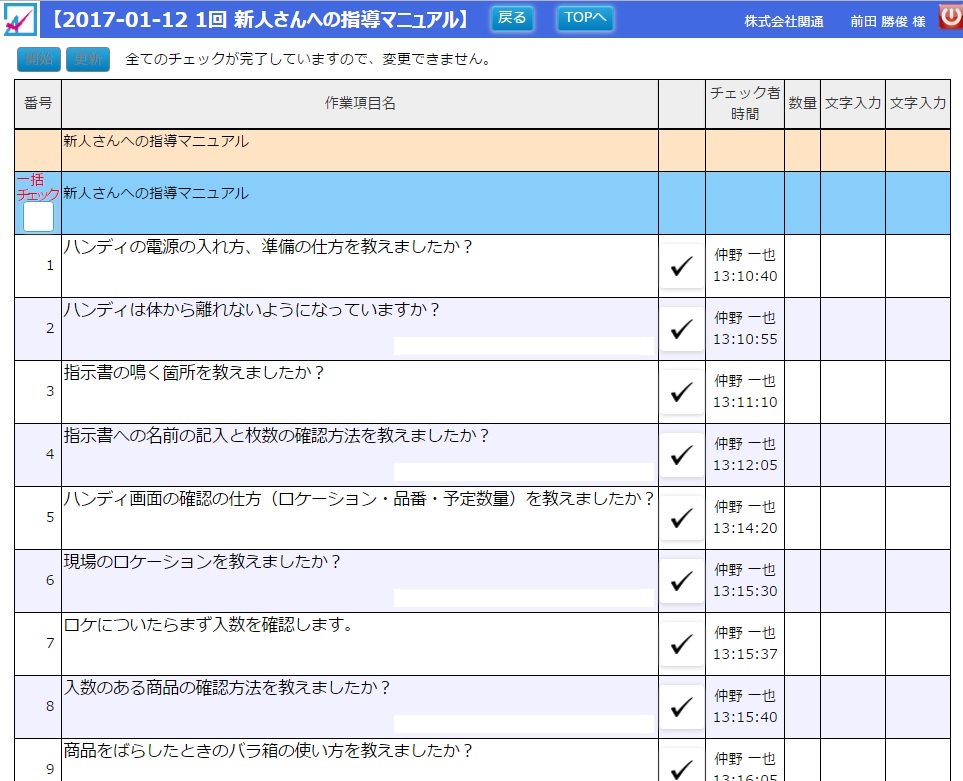This screenshot has width=963, height=781.
Task: Click the red power logout icon
Action: pos(951,17)
